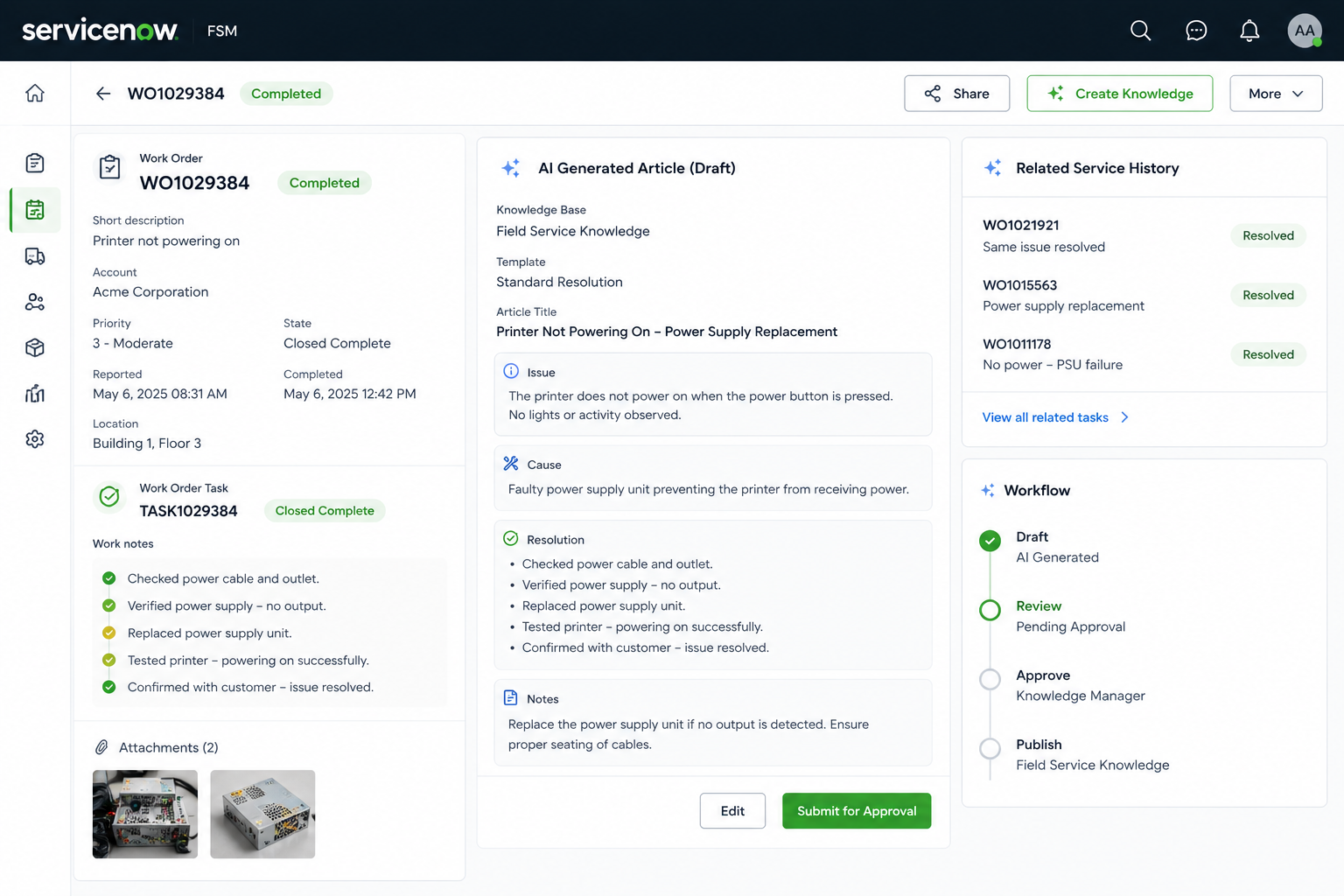Select the Draft workflow step circle

pos(990,541)
